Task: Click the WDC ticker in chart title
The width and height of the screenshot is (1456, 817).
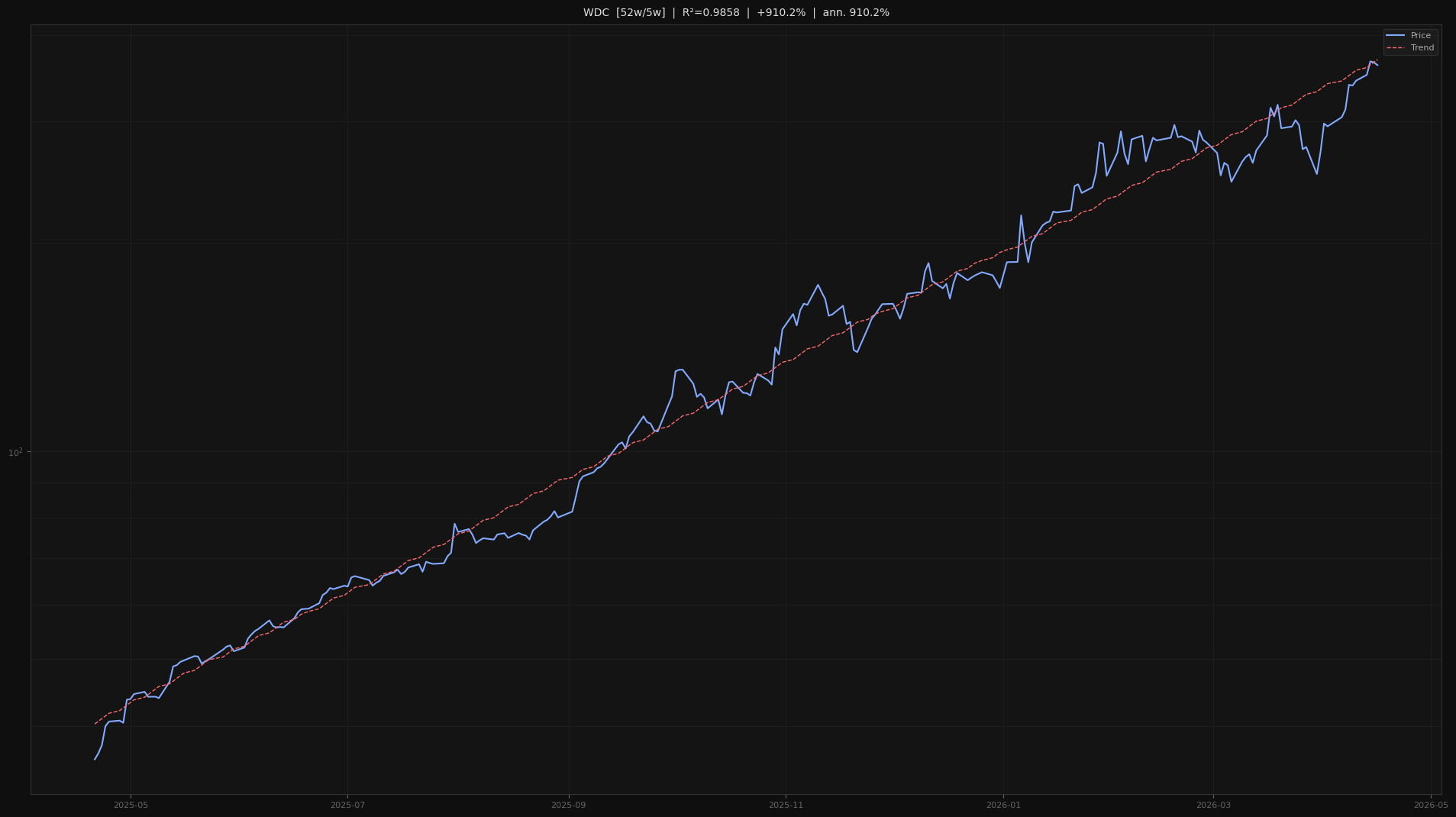Action: tap(596, 13)
